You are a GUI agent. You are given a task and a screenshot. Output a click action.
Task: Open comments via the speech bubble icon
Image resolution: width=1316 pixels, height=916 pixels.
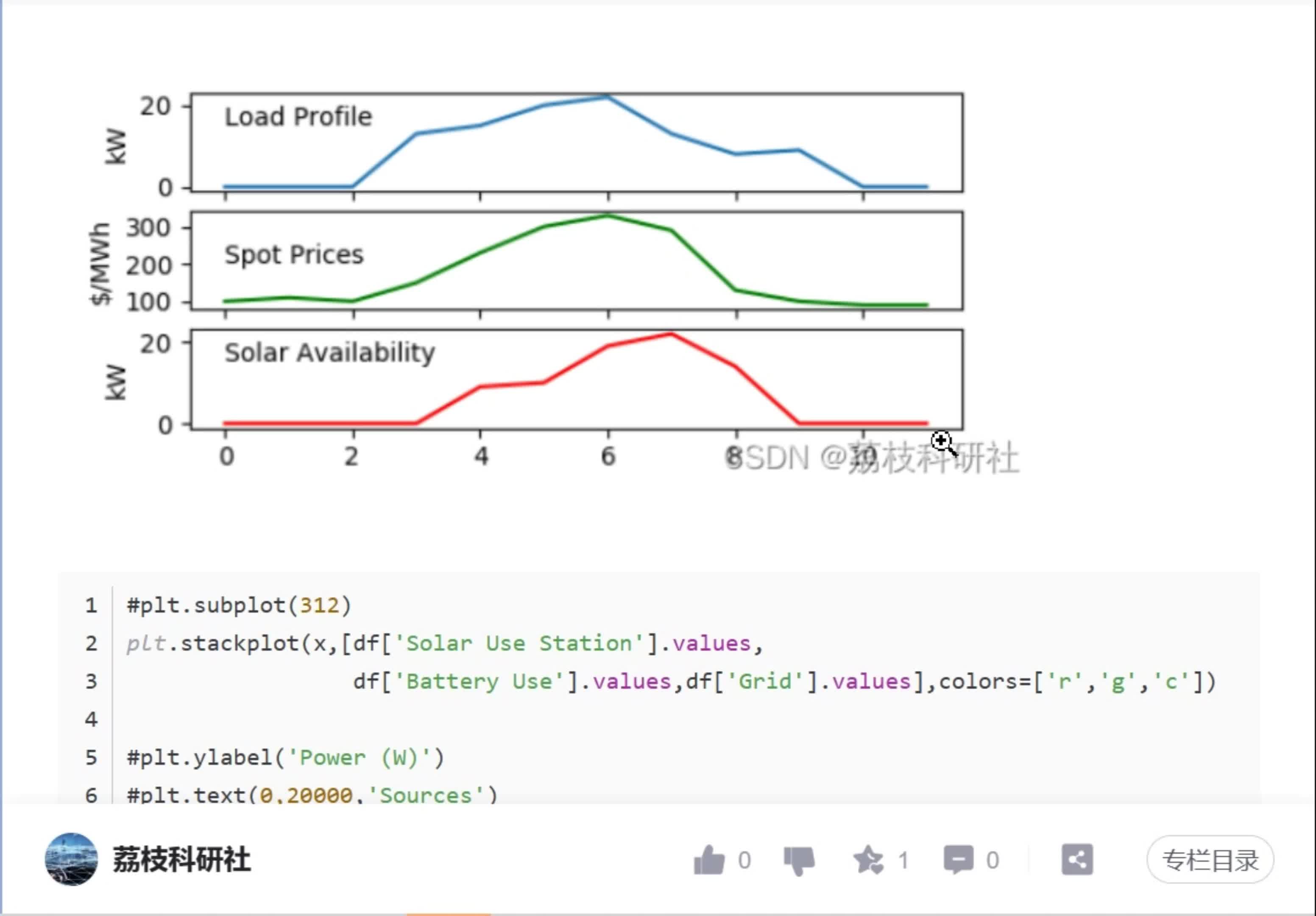point(959,860)
